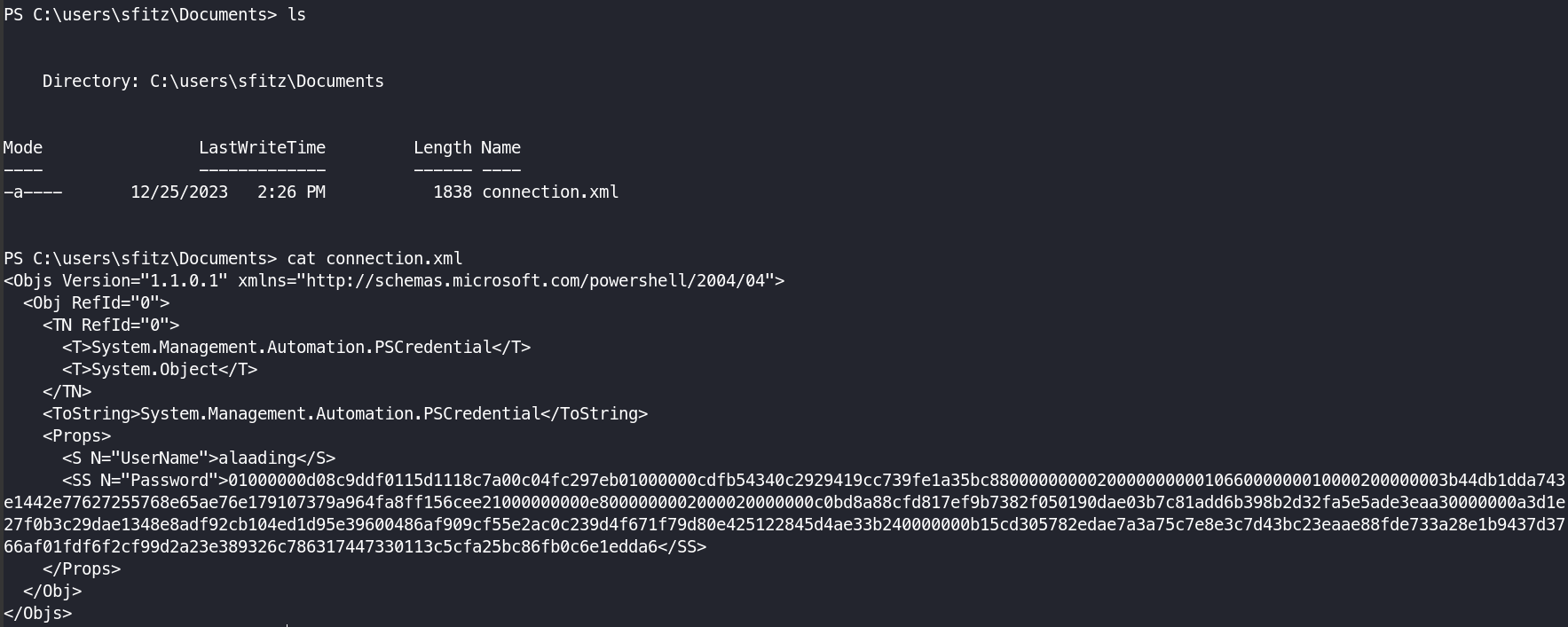Click the SS N="Password" tag
The width and height of the screenshot is (1568, 627).
pos(146,481)
